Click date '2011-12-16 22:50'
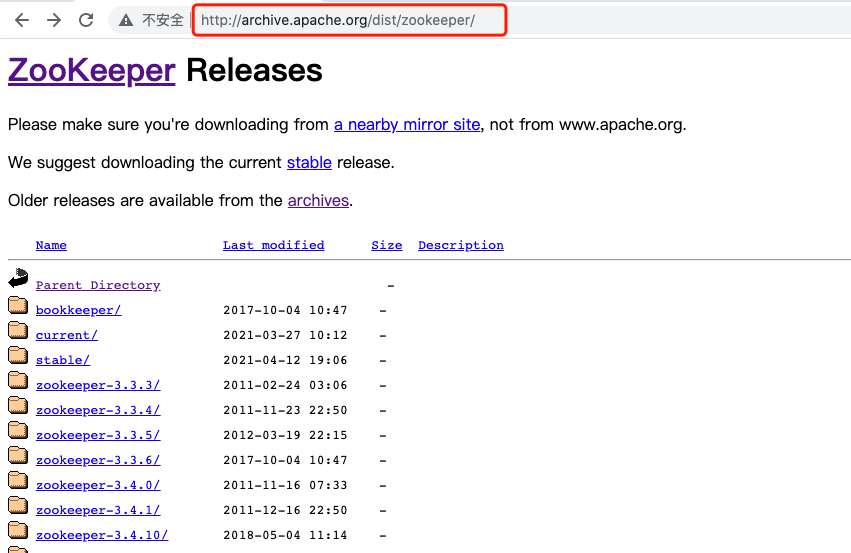The height and width of the screenshot is (553, 851). coord(285,510)
